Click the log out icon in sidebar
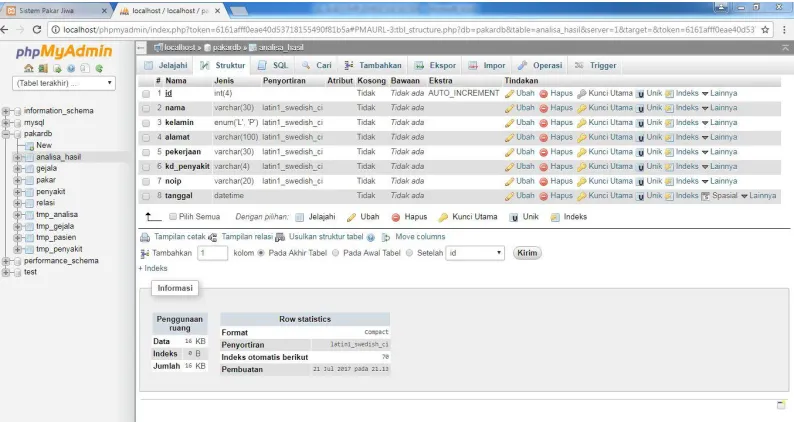Image resolution: width=794 pixels, height=422 pixels. 43,68
